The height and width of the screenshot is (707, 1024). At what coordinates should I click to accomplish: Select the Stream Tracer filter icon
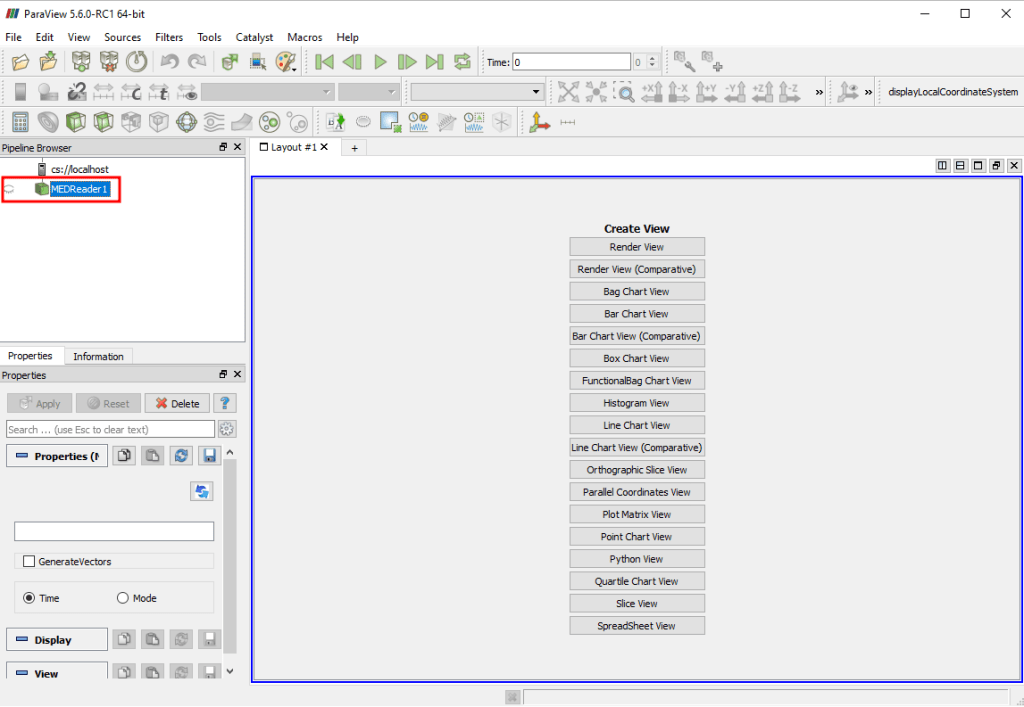pyautogui.click(x=212, y=122)
